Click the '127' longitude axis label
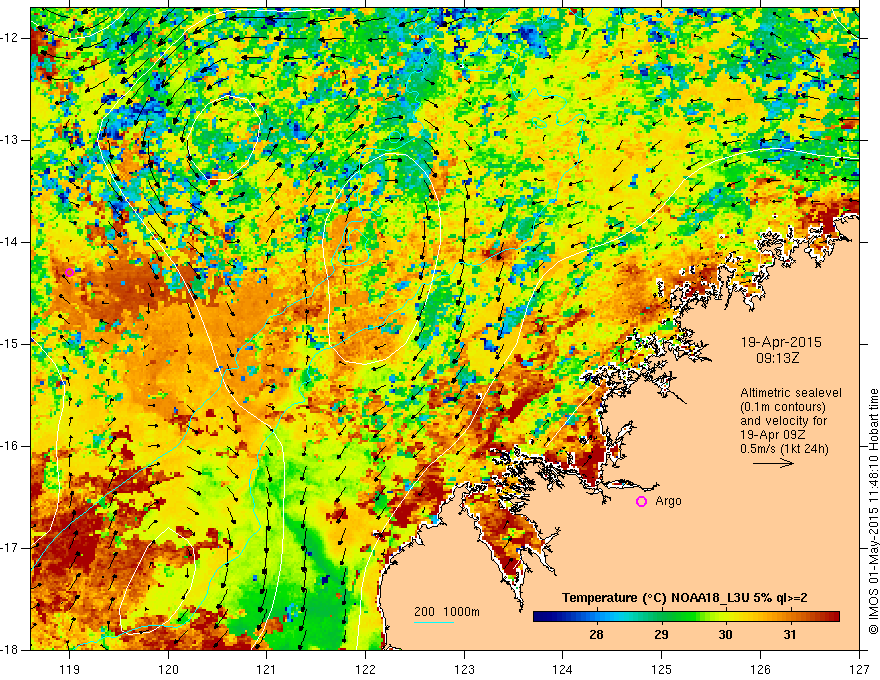The image size is (880, 680). 859,669
